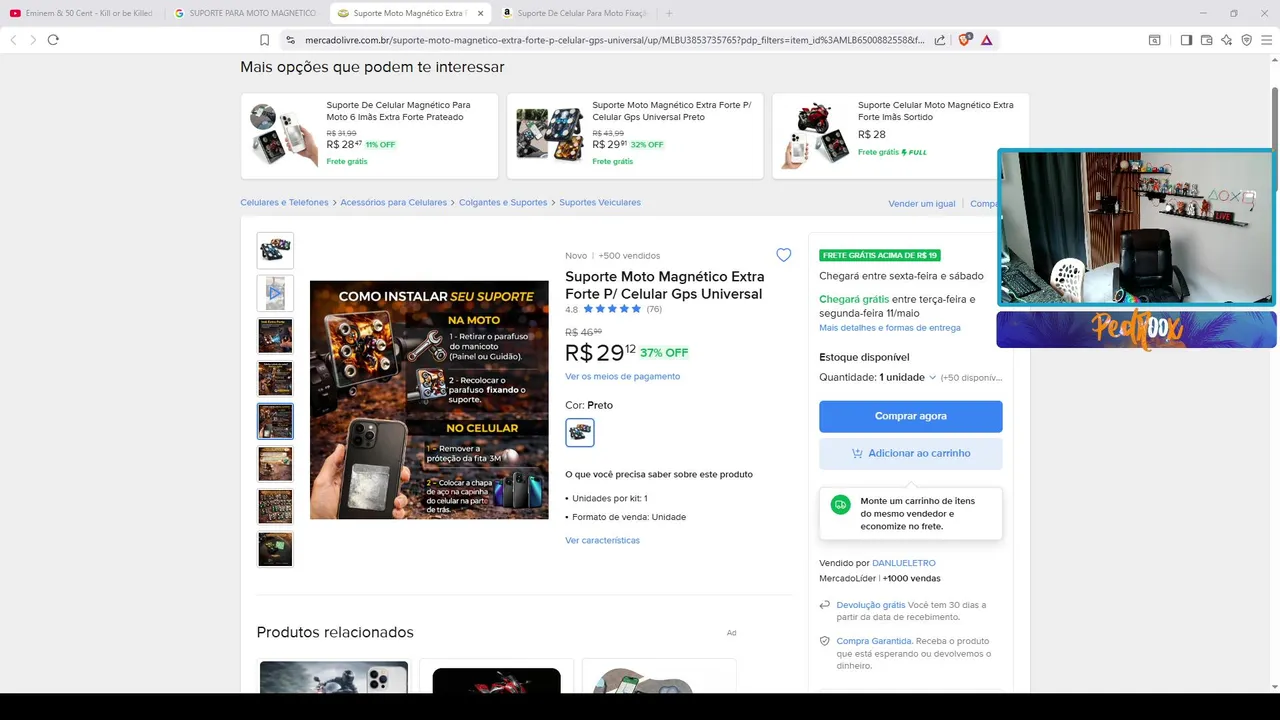Screen dimensions: 1280x720
Task: Switch to Amazon Suporte De Celular tab
Action: [575, 13]
